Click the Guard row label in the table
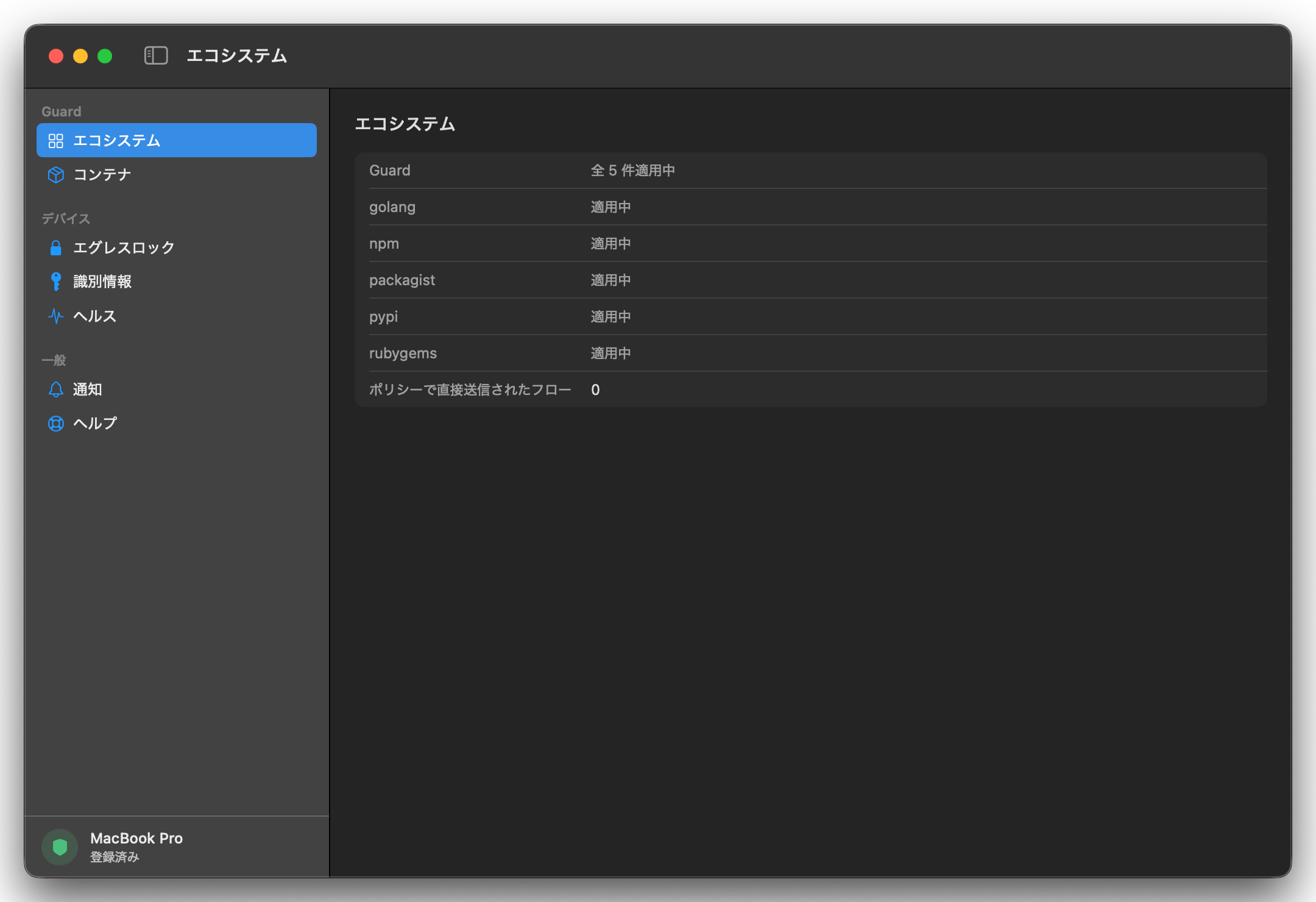Viewport: 1316px width, 902px height. point(390,171)
